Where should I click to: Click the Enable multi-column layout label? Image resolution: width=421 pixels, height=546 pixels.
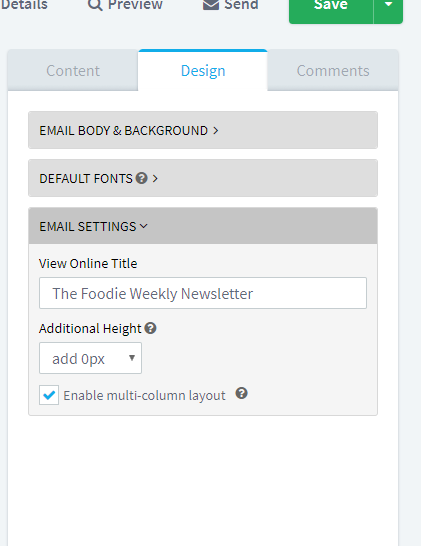pos(144,396)
